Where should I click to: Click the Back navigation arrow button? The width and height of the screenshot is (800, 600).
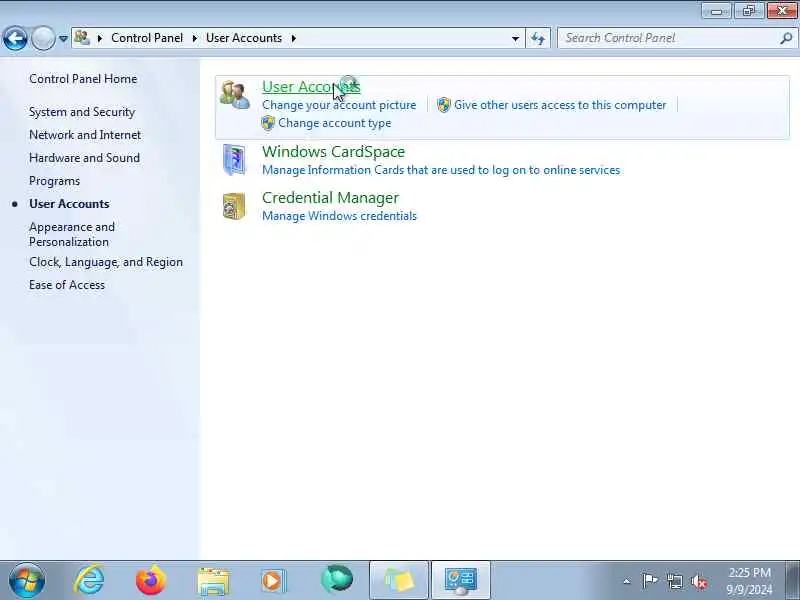(x=15, y=38)
